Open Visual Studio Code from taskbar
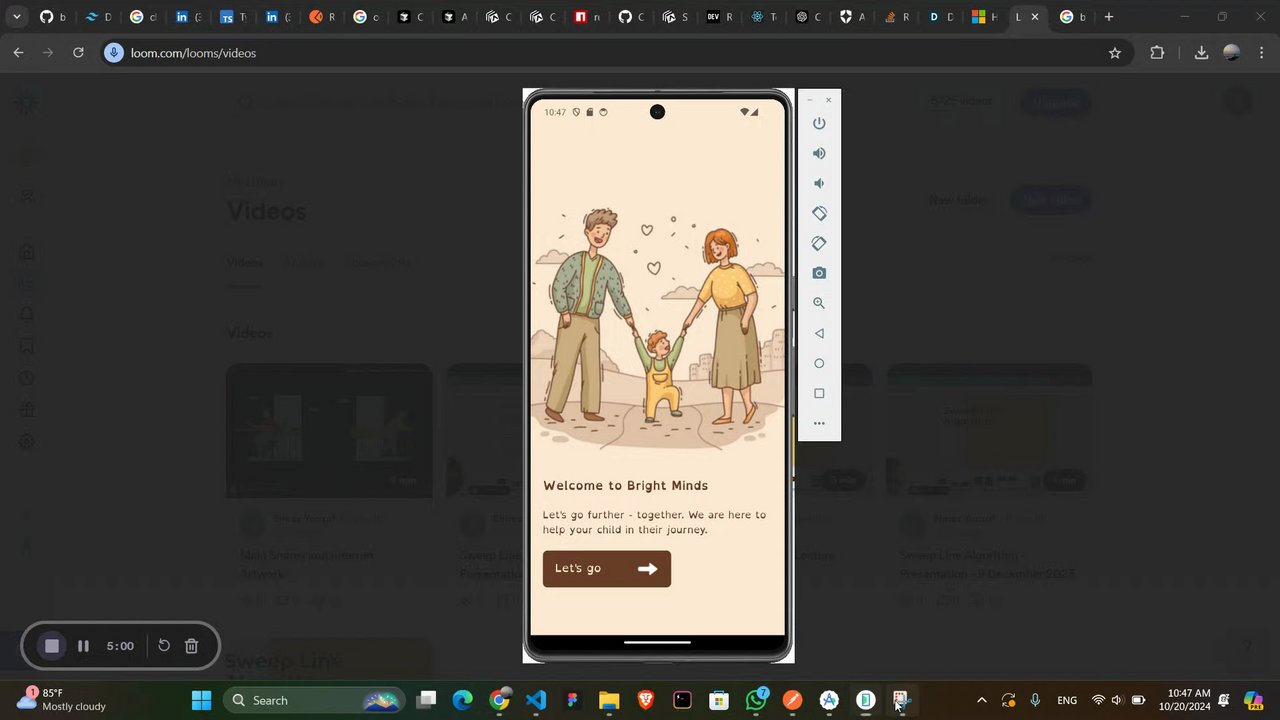This screenshot has height=720, width=1280. pyautogui.click(x=536, y=700)
